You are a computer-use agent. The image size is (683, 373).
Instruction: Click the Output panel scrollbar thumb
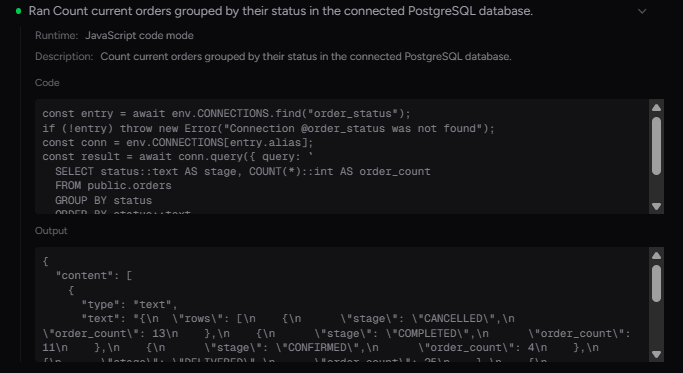(x=656, y=283)
